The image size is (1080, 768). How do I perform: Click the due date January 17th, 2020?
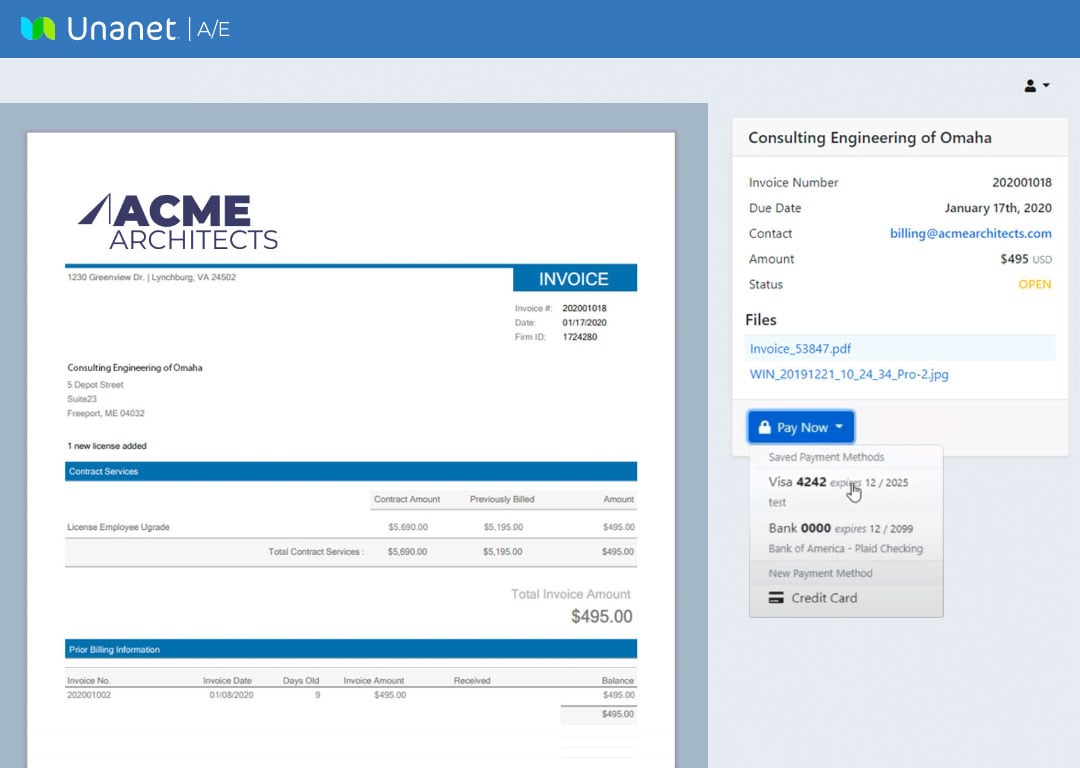click(x=998, y=208)
